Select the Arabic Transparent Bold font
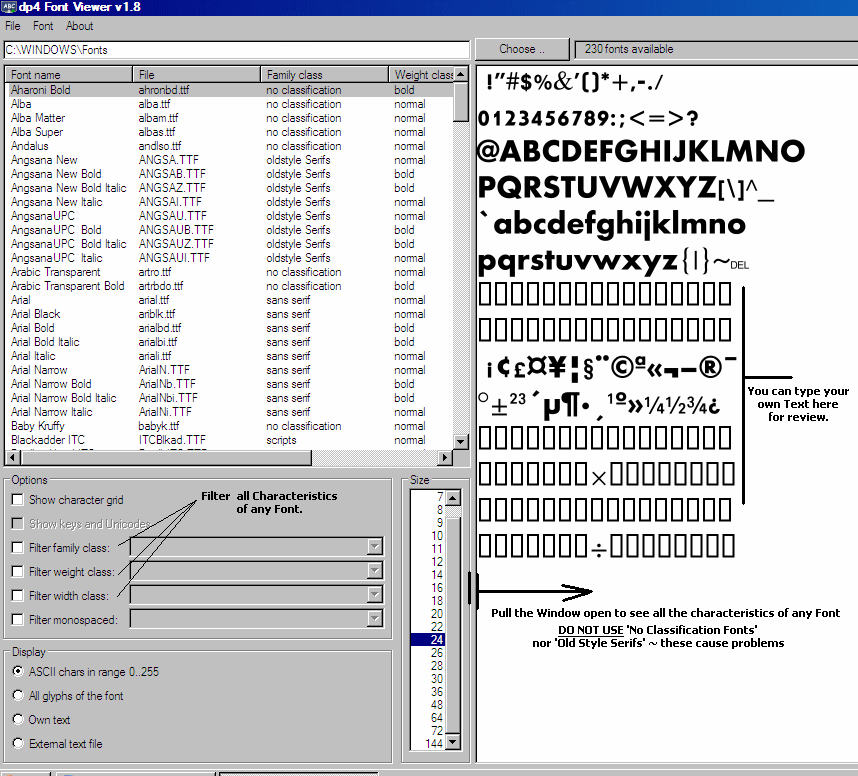Viewport: 858px width, 776px height. 67,286
